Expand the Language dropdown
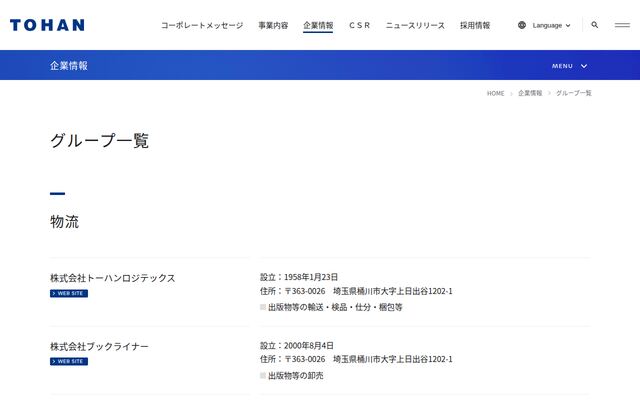The image size is (640, 400). click(551, 25)
